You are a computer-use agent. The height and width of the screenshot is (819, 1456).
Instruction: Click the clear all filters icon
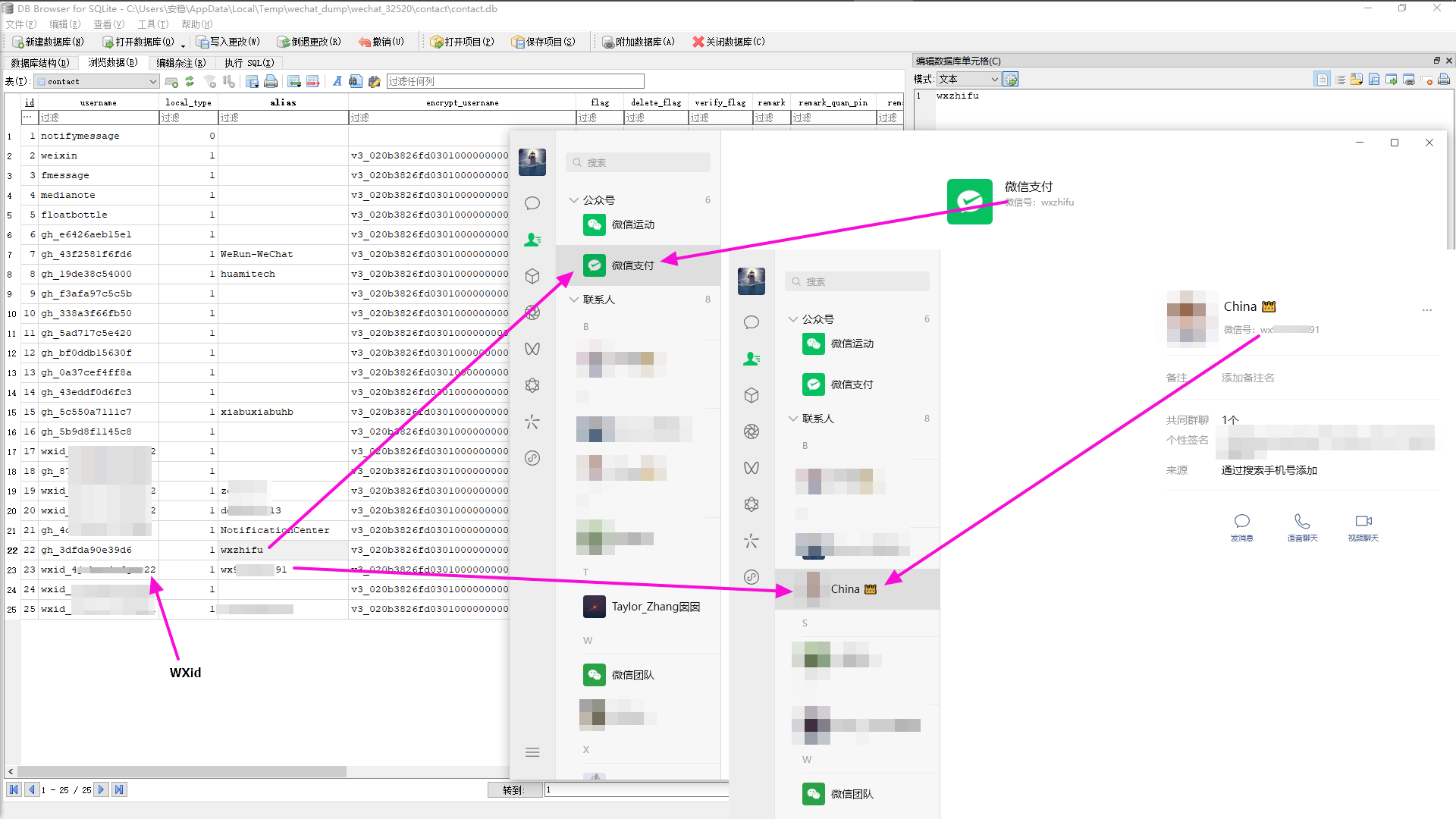coord(210,81)
